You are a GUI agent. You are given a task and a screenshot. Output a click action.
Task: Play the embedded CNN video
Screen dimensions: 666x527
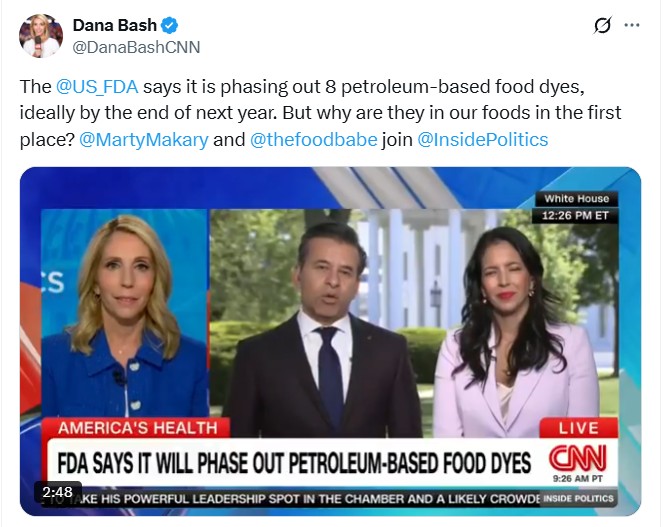(330, 341)
